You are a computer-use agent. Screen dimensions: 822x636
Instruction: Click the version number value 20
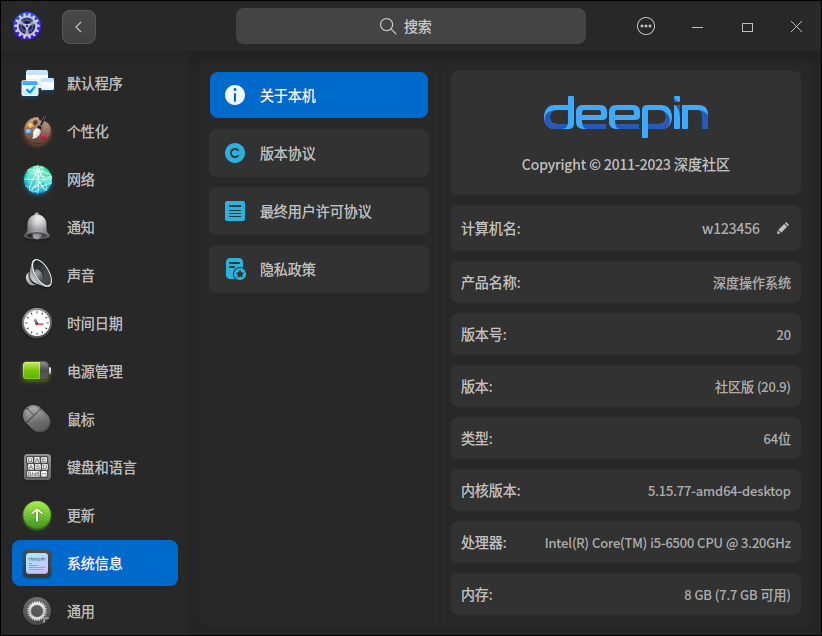pyautogui.click(x=783, y=335)
